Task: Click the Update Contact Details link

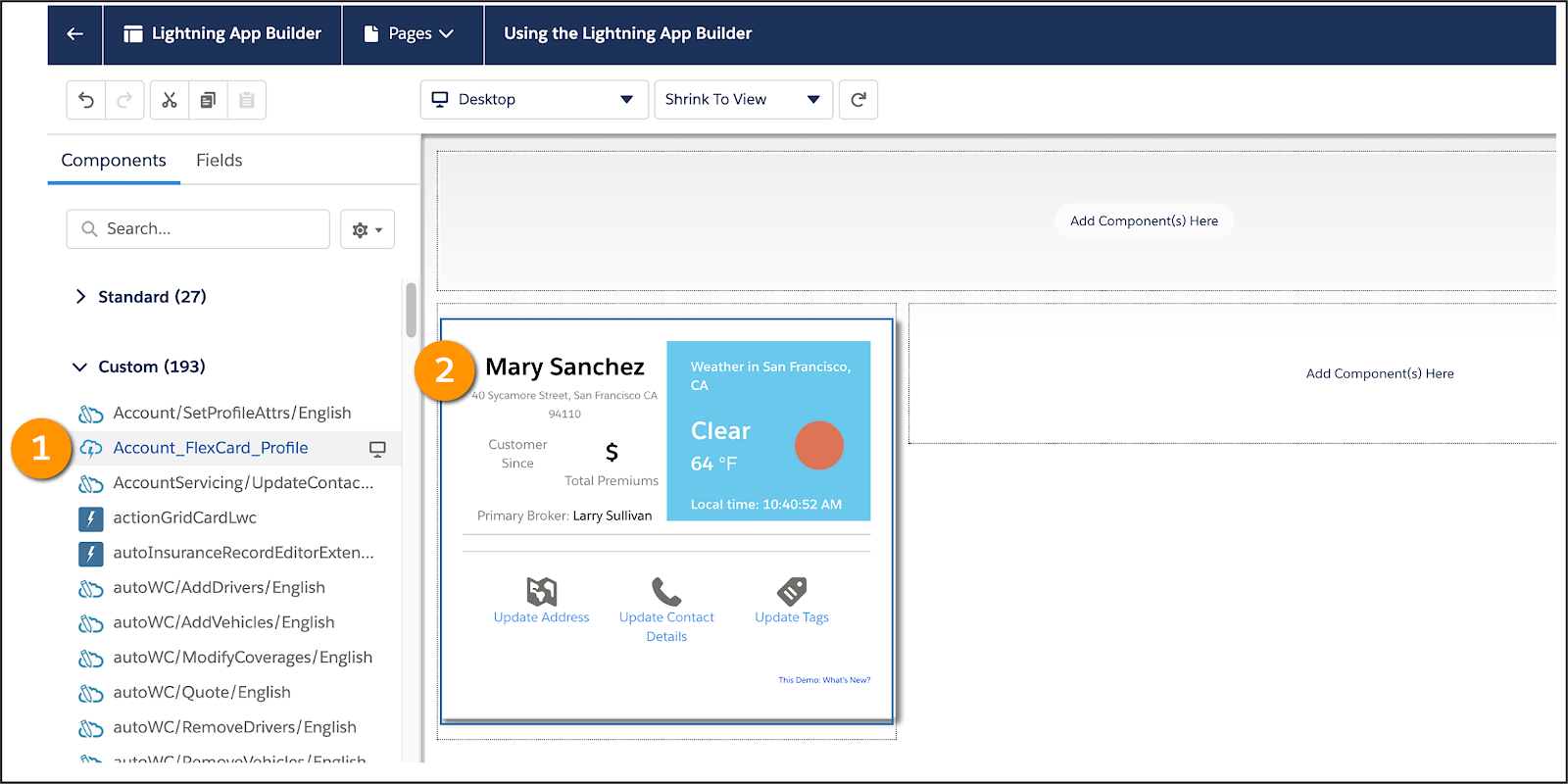Action: click(666, 626)
